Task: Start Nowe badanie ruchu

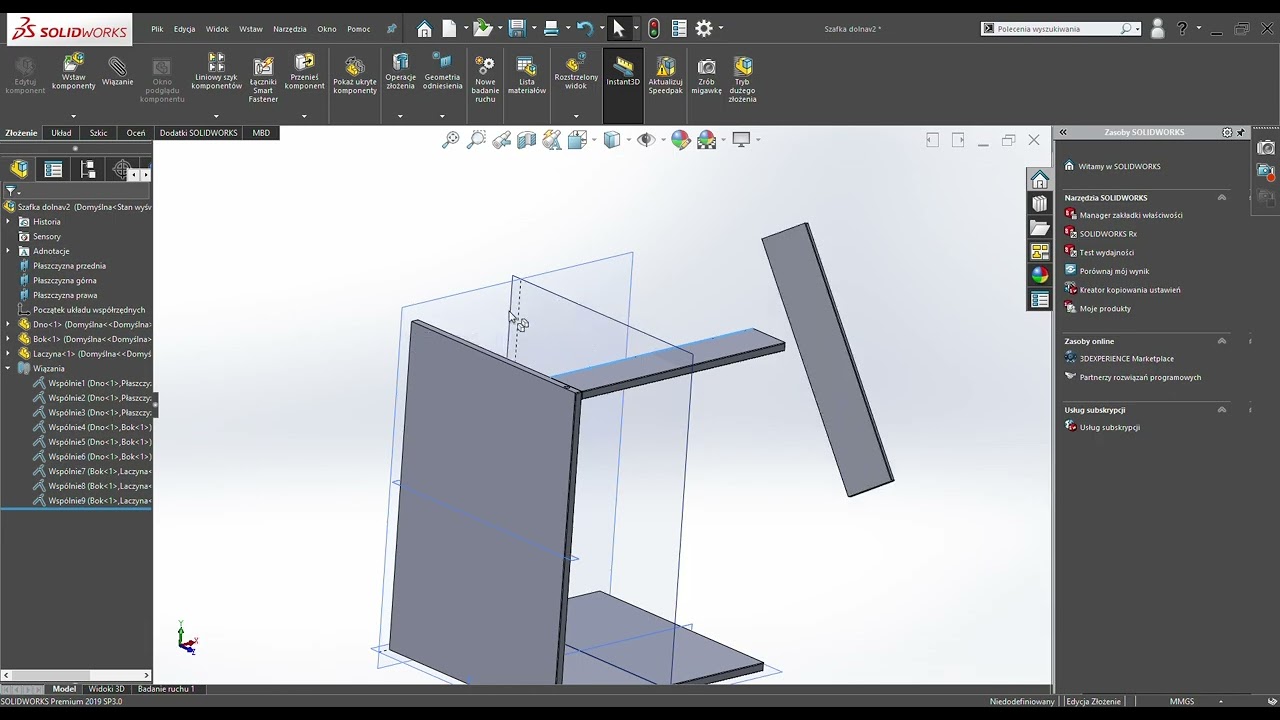Action: tap(485, 79)
